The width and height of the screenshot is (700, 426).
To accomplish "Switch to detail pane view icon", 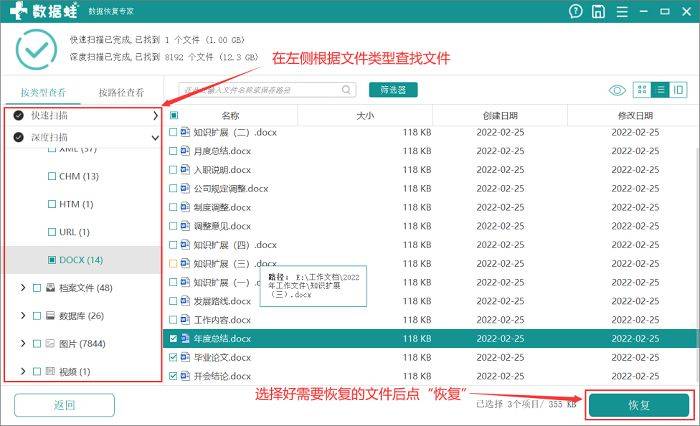I will point(678,90).
